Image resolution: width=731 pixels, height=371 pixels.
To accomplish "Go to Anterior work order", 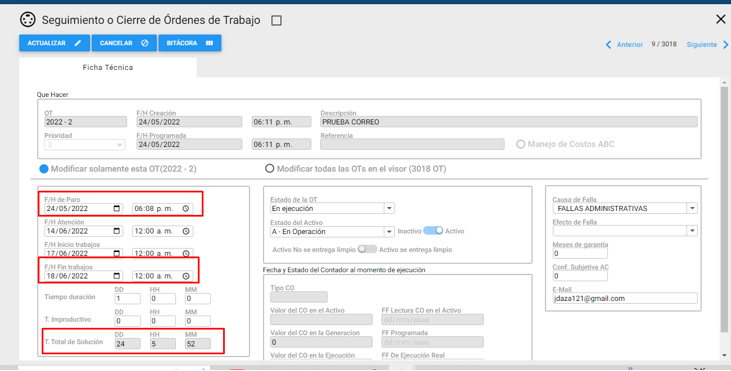I will [630, 44].
